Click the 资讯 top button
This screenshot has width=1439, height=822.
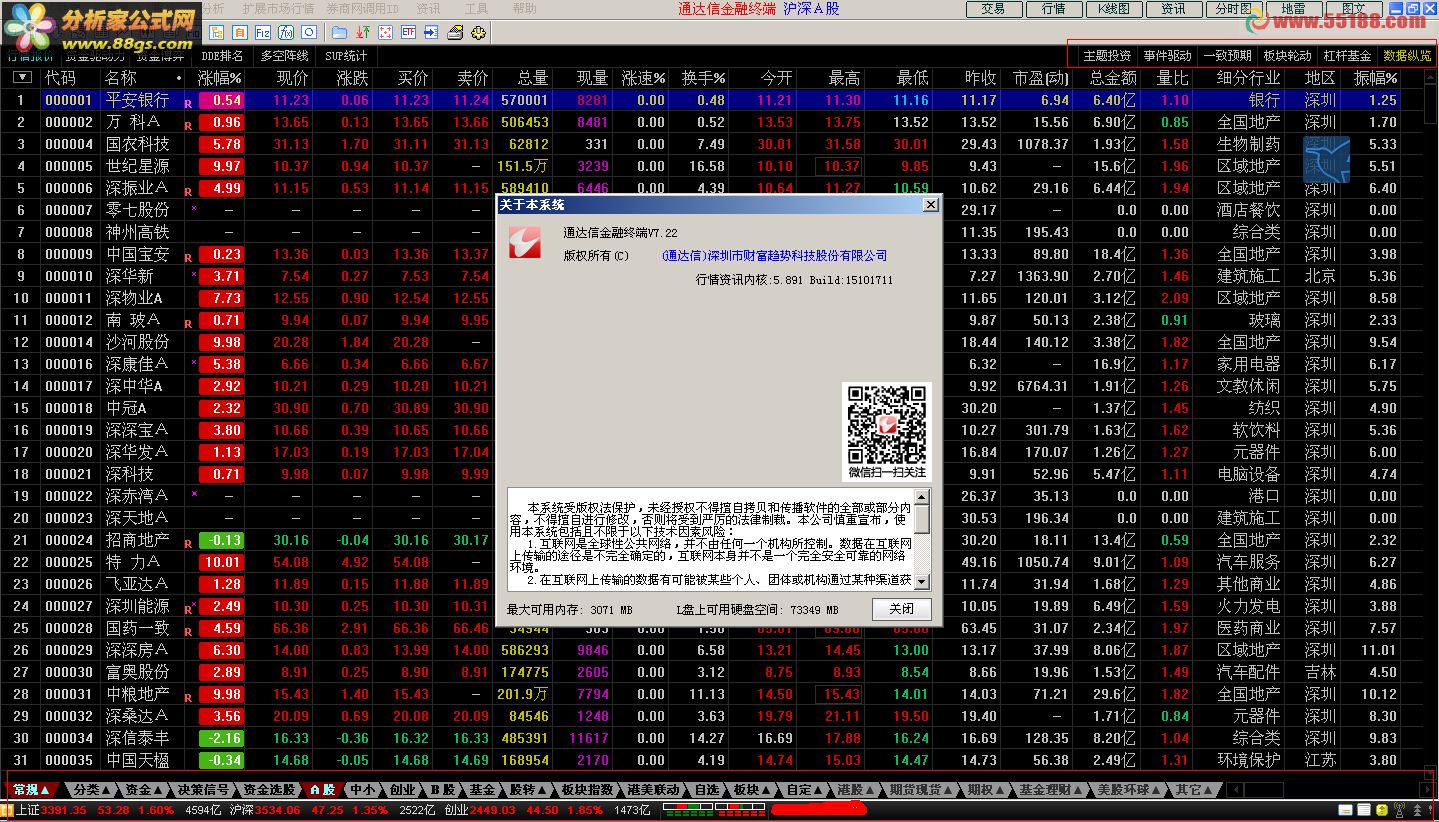coord(1173,9)
